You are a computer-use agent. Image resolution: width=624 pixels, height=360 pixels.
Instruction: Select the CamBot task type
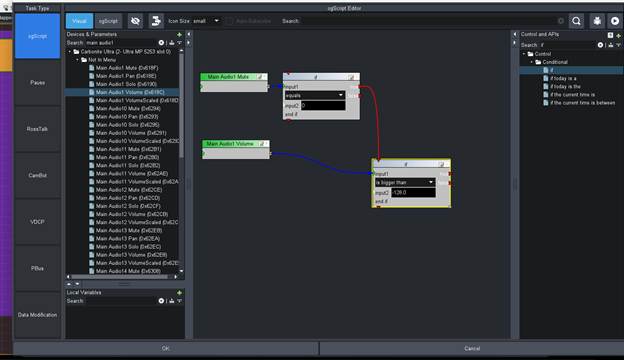(x=37, y=175)
